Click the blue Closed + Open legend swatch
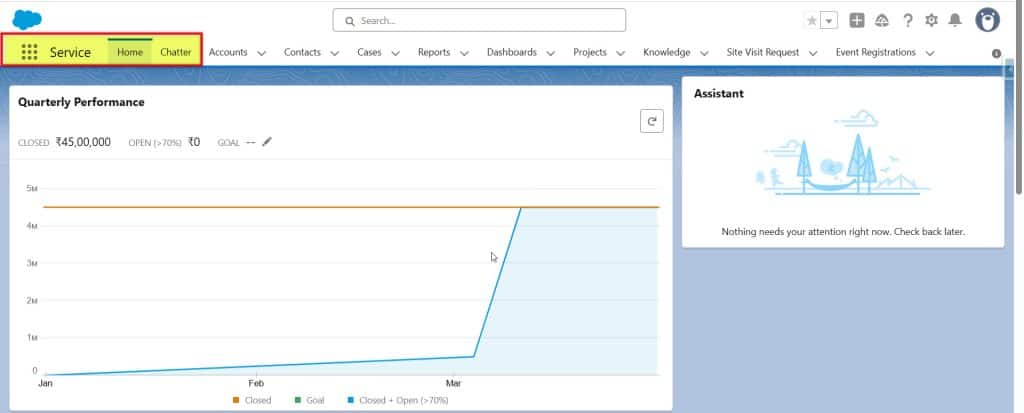 click(351, 400)
